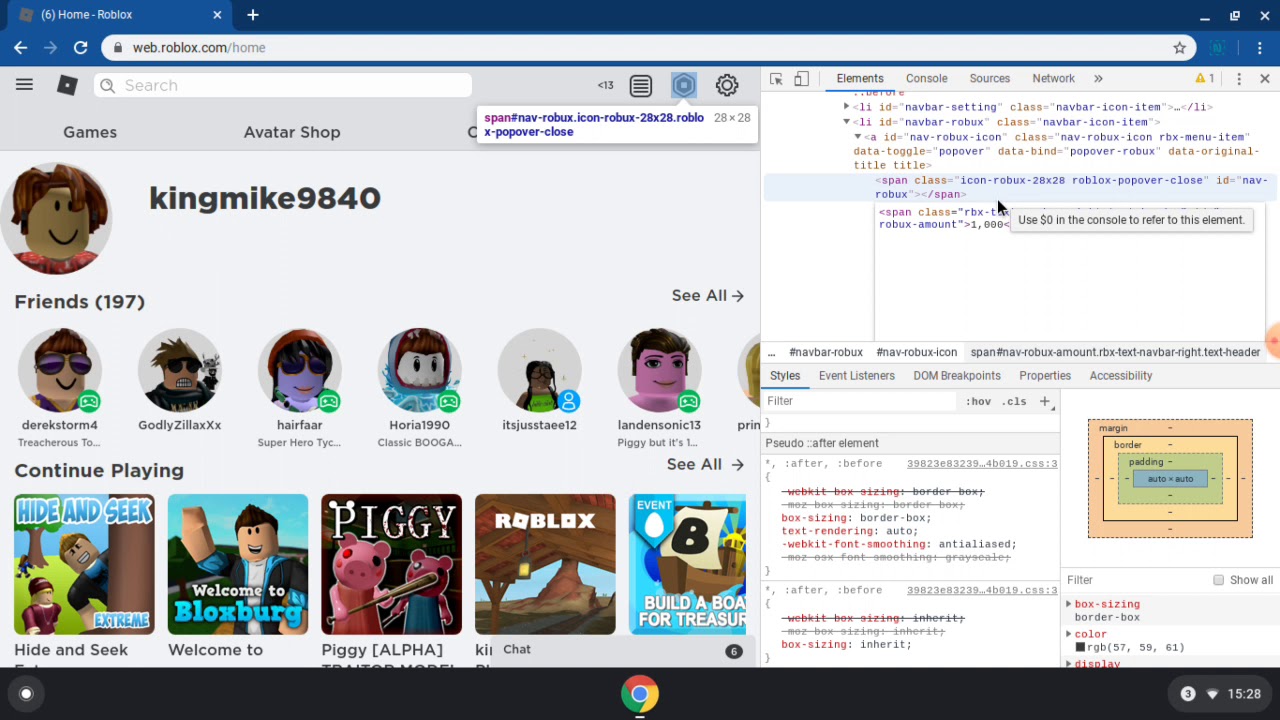This screenshot has height=720, width=1280.
Task: Select the Elements tab
Action: 860,79
